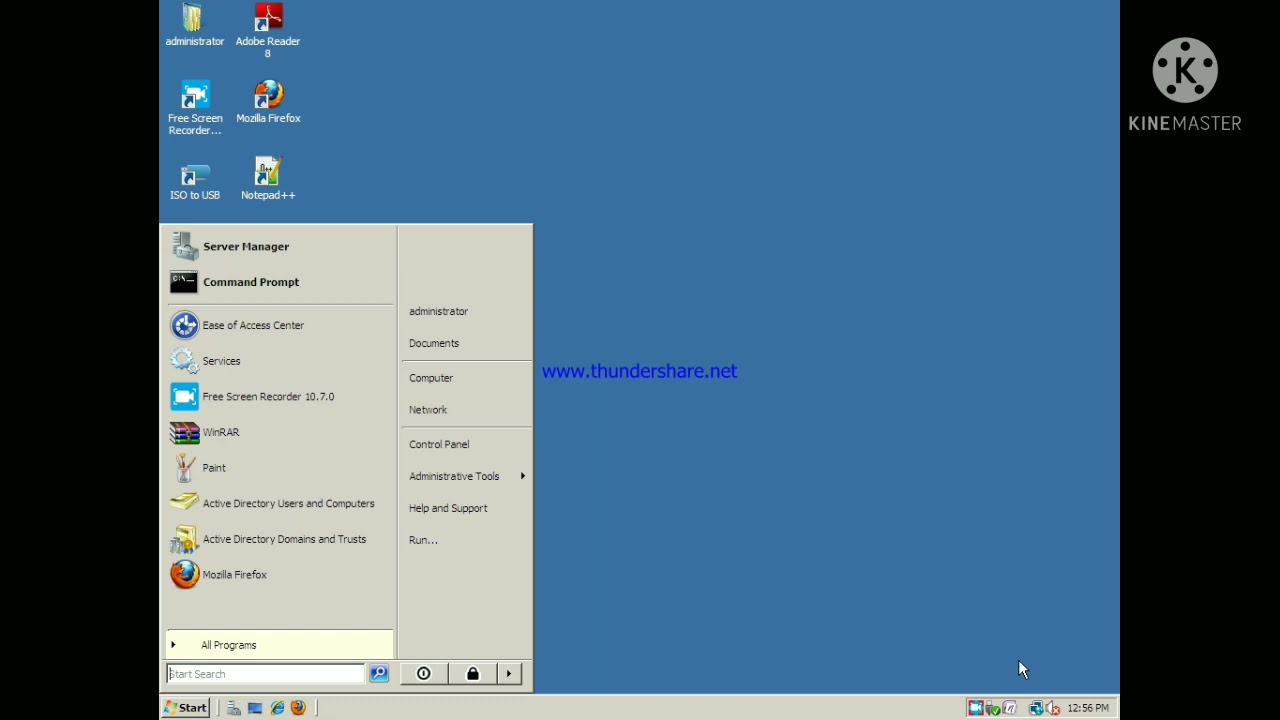Click Show Desktop quick launch icon
The width and height of the screenshot is (1280, 720).
click(255, 708)
